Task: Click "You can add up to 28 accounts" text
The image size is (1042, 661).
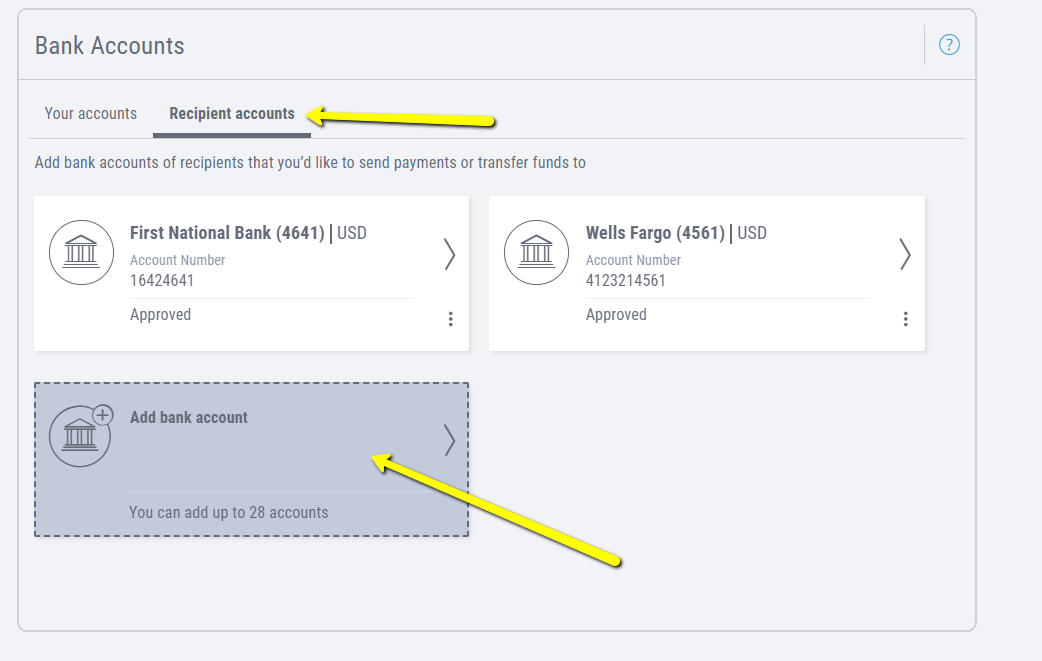Action: (x=229, y=512)
